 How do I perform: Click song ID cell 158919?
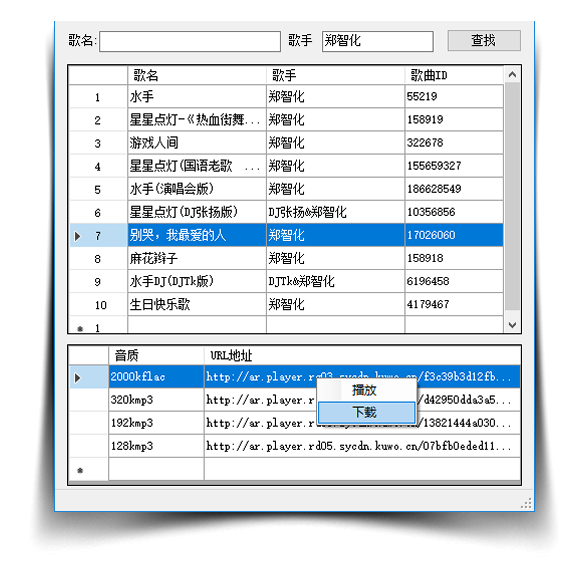[454, 120]
